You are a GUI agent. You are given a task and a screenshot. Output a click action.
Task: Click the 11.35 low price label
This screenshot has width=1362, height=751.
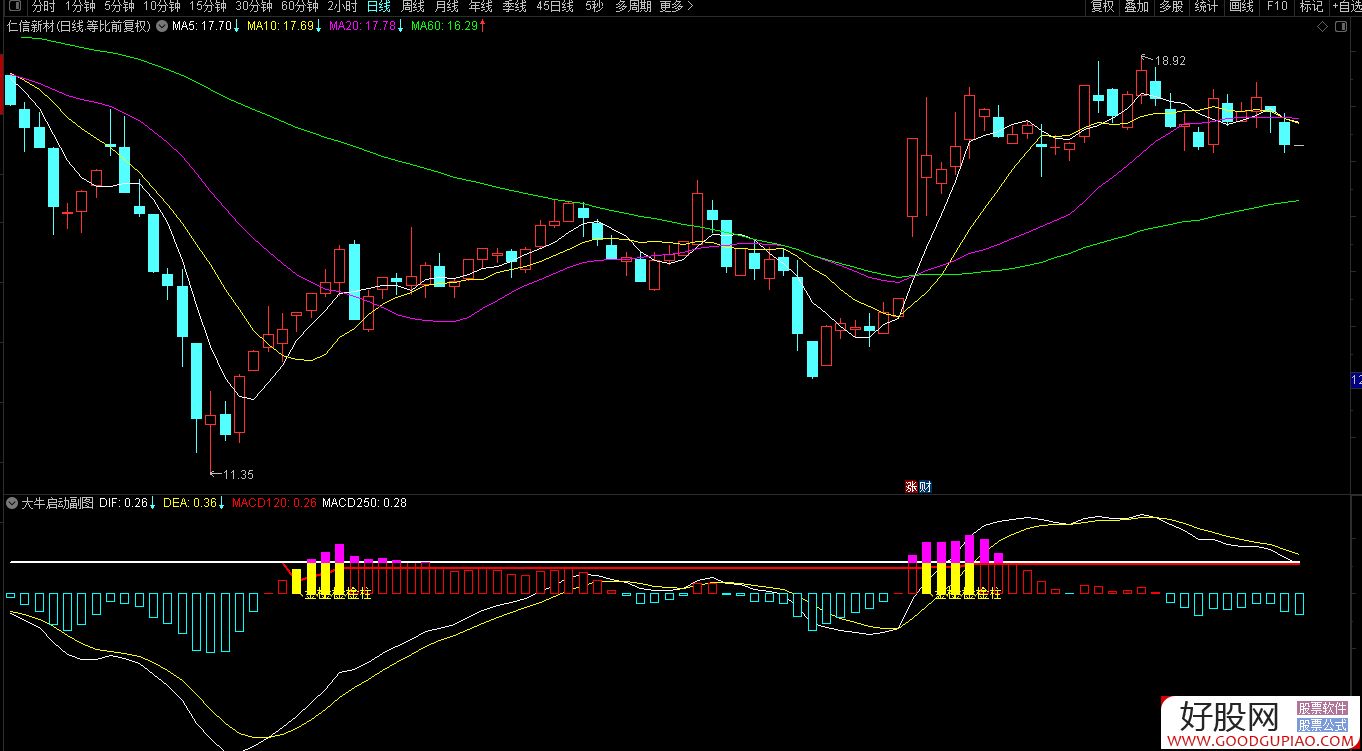[x=238, y=474]
